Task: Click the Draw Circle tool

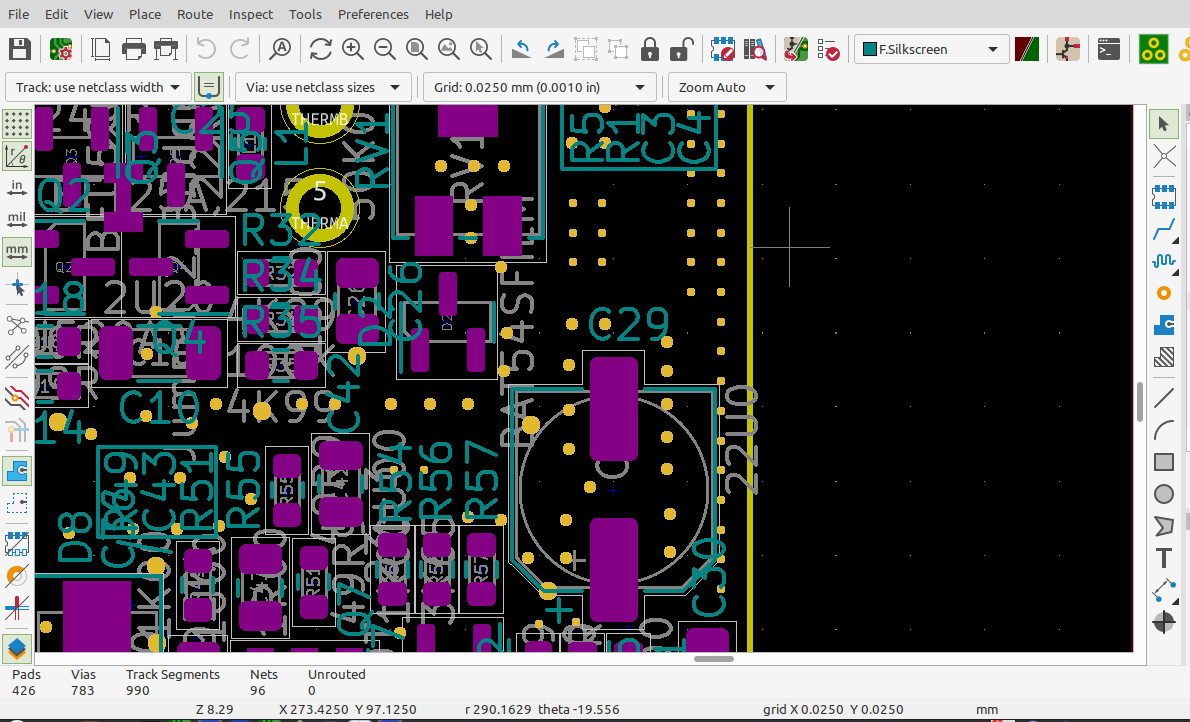Action: [1164, 494]
